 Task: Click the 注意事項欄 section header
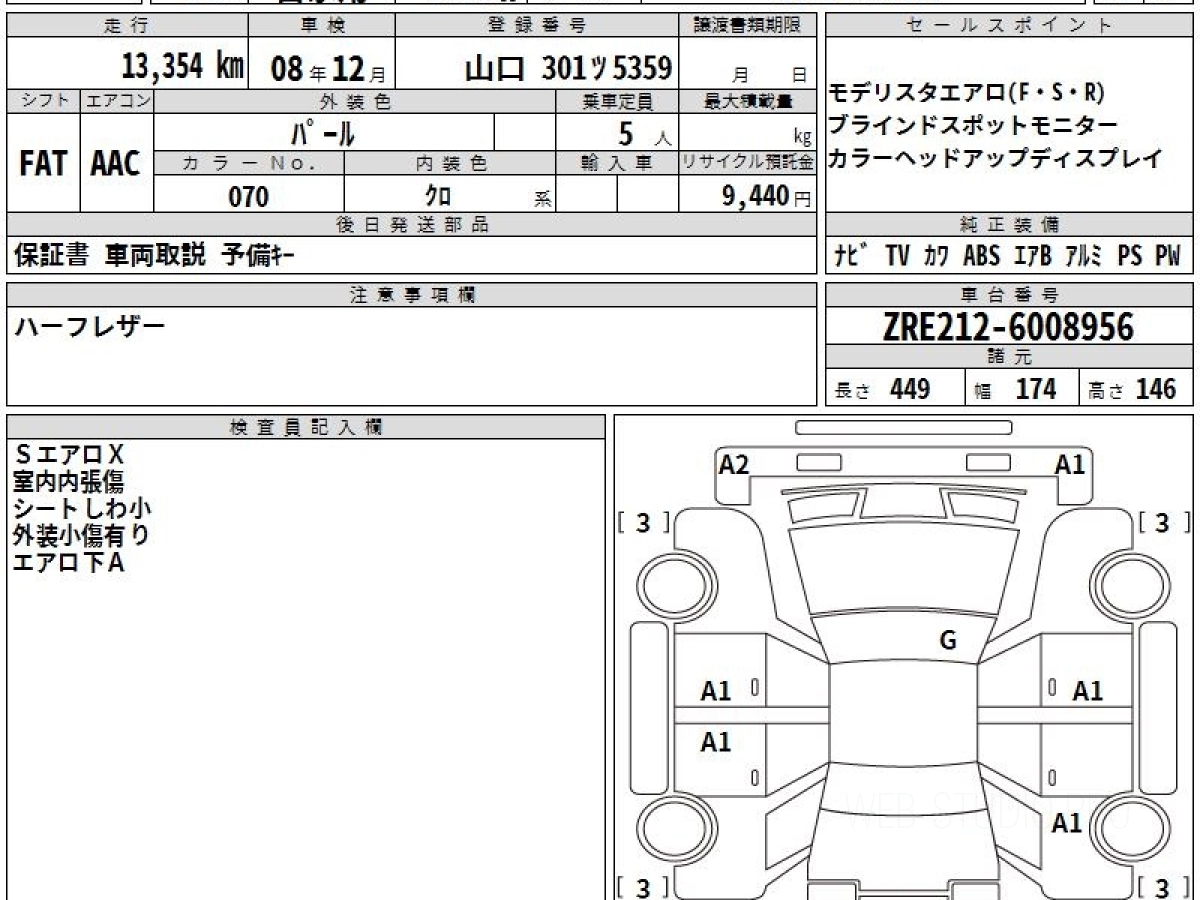click(411, 294)
